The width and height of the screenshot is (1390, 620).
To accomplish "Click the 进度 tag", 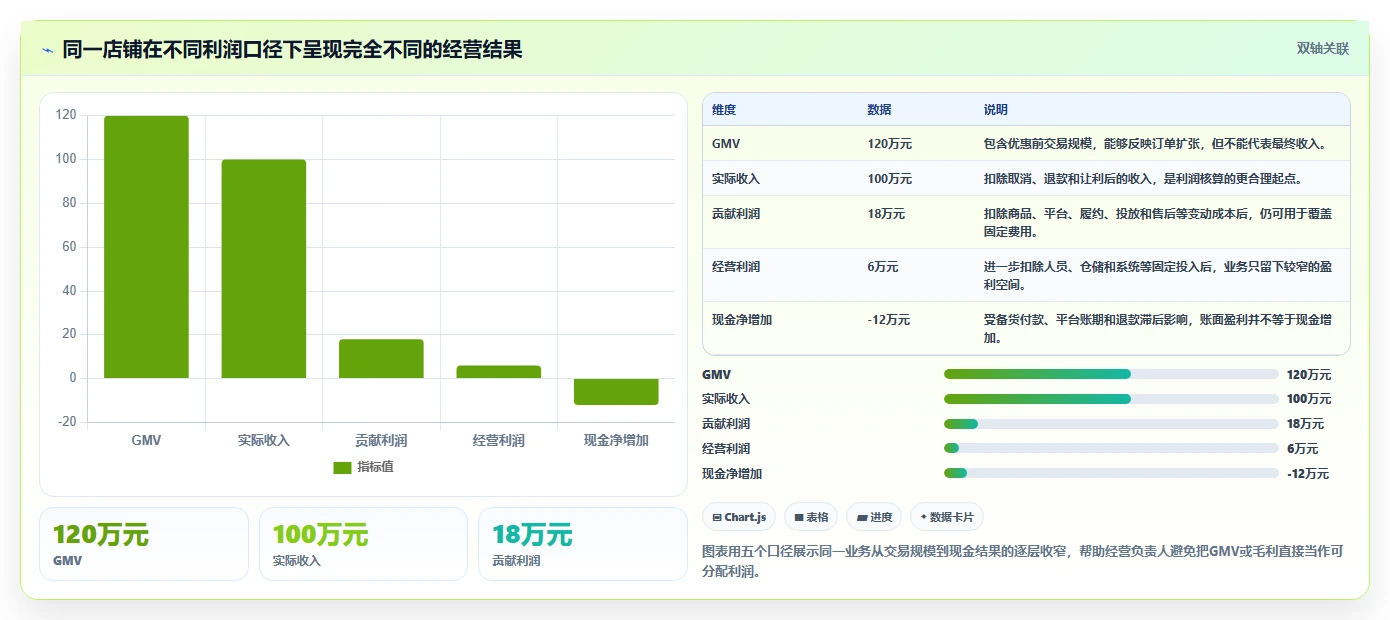I will [x=874, y=517].
